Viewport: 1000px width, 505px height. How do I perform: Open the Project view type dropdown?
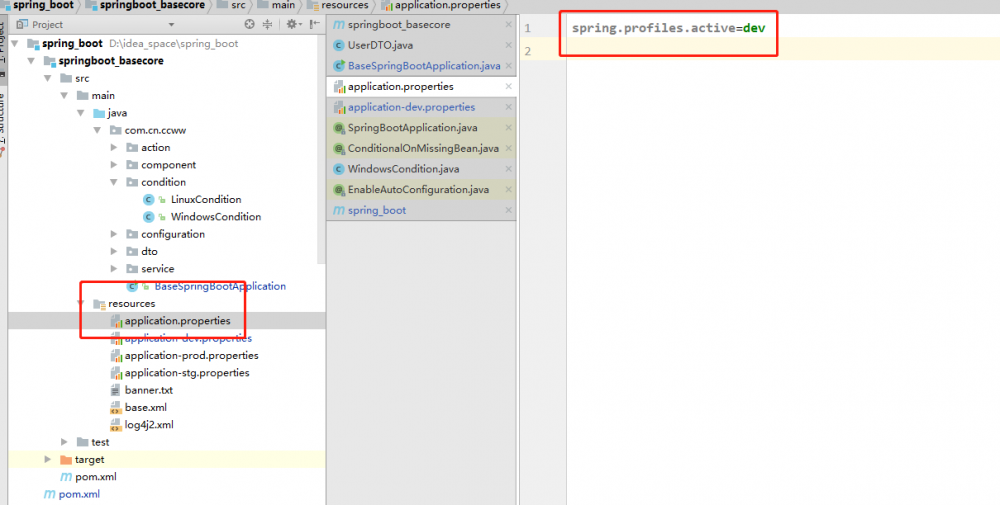pyautogui.click(x=171, y=25)
